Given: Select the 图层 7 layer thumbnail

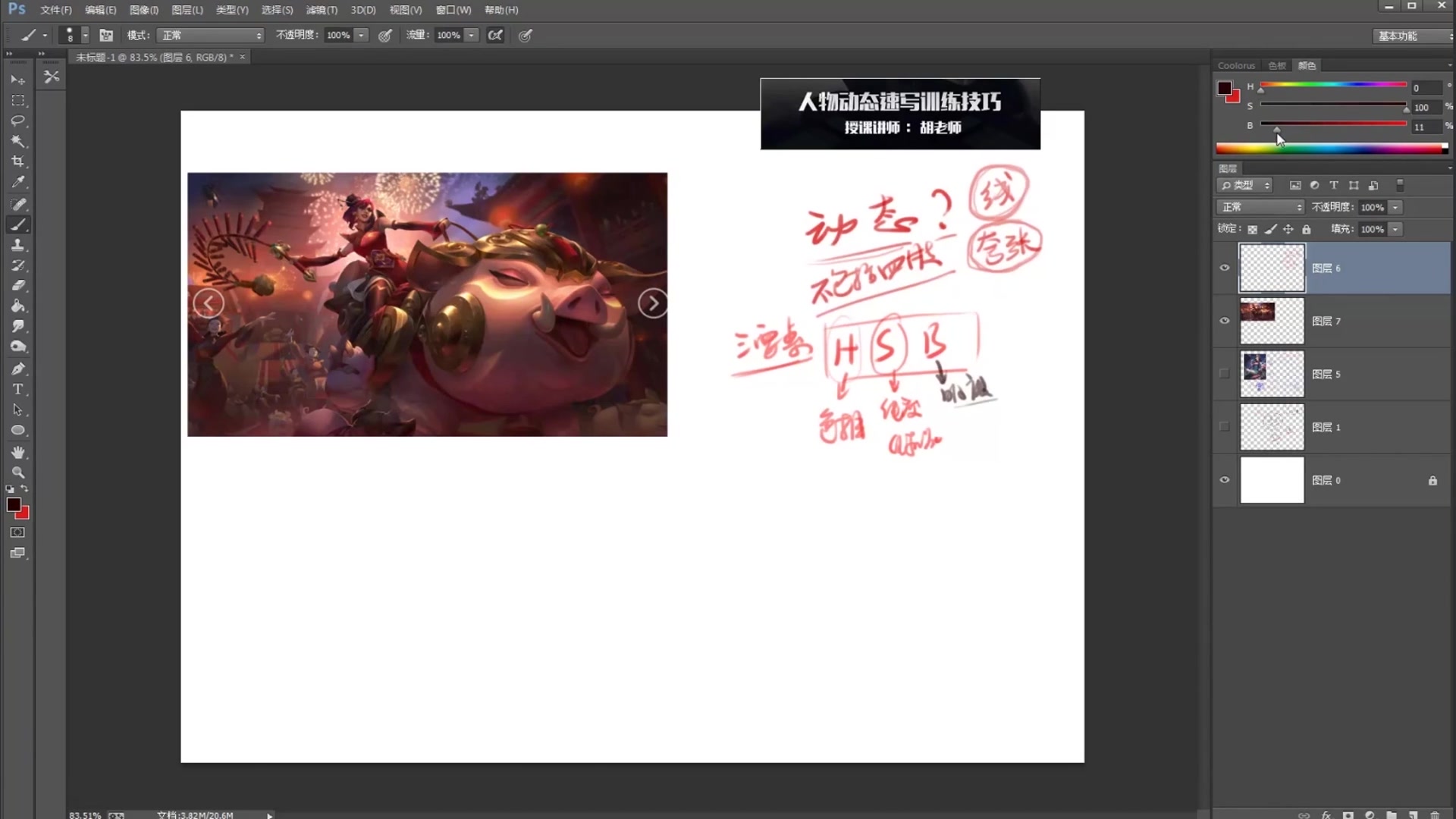Looking at the screenshot, I should tap(1272, 321).
